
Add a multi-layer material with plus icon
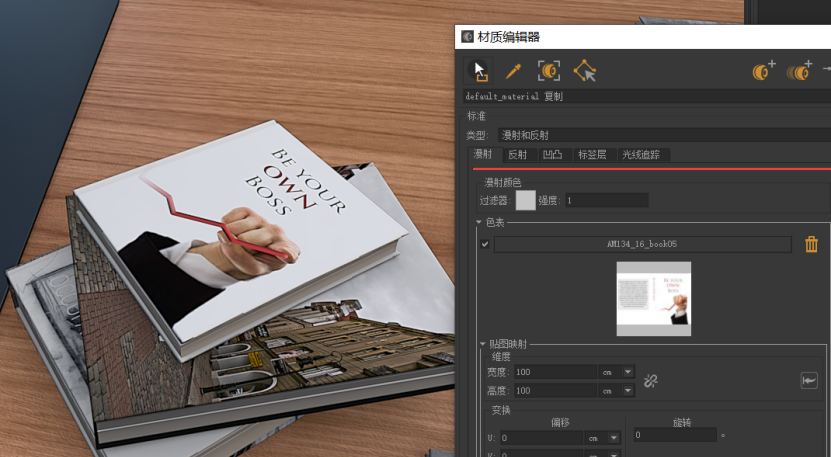click(799, 71)
